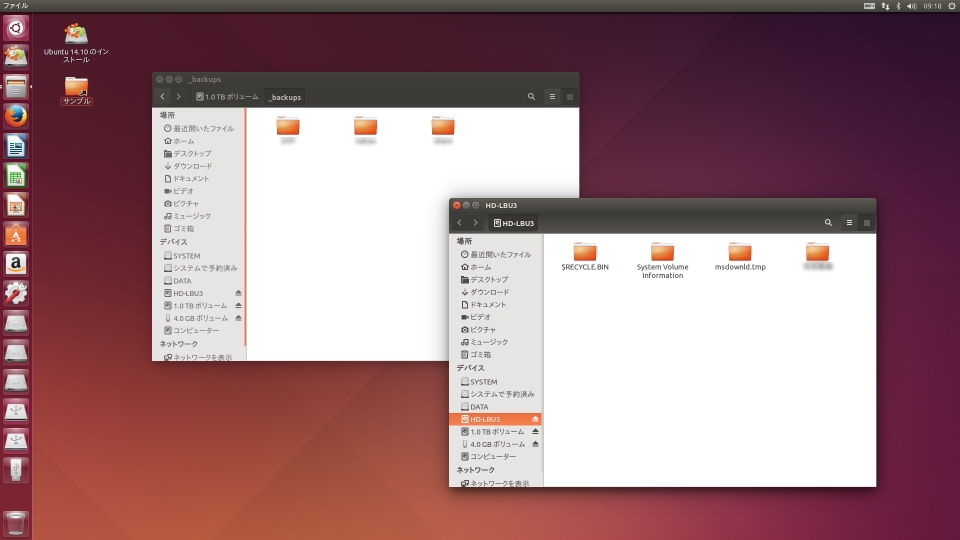The height and width of the screenshot is (540, 960).
Task: Switch to list view in the HD-LBU3 window
Action: pyautogui.click(x=849, y=223)
